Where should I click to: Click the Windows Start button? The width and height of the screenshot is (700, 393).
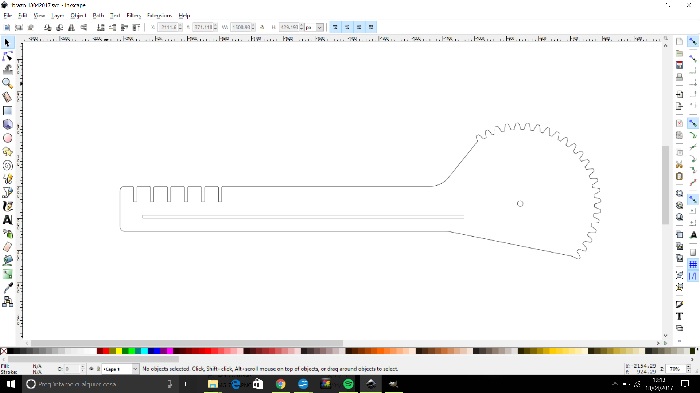pos(11,384)
